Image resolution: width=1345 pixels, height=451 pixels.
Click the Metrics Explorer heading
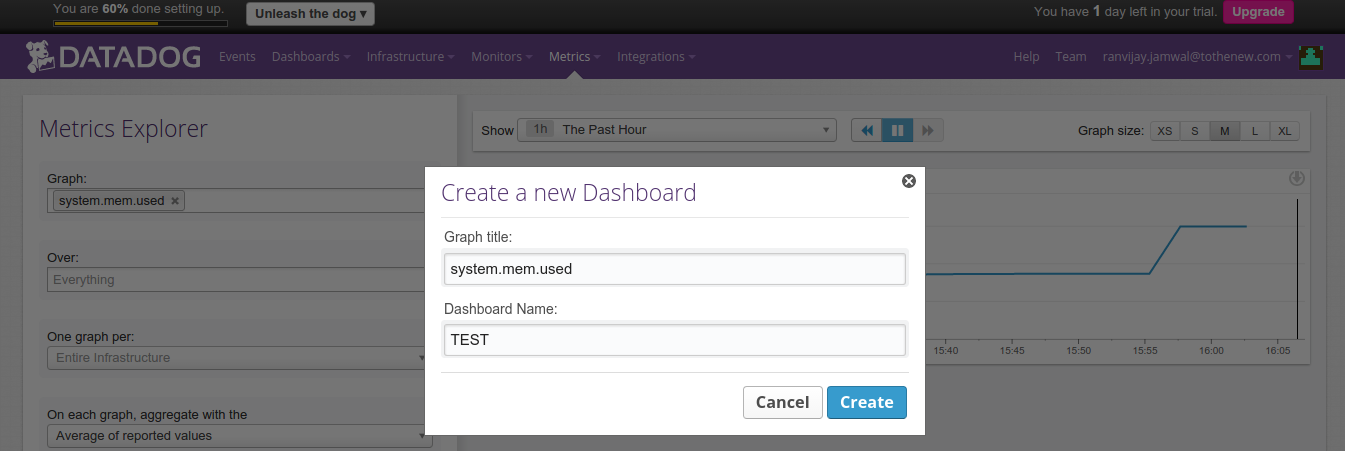click(123, 129)
